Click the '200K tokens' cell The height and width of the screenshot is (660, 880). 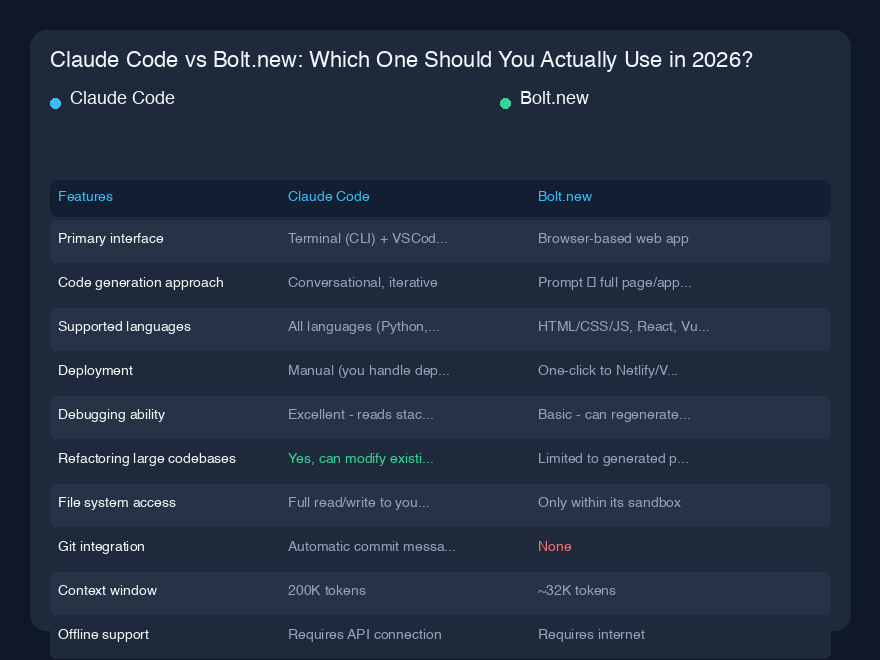327,590
